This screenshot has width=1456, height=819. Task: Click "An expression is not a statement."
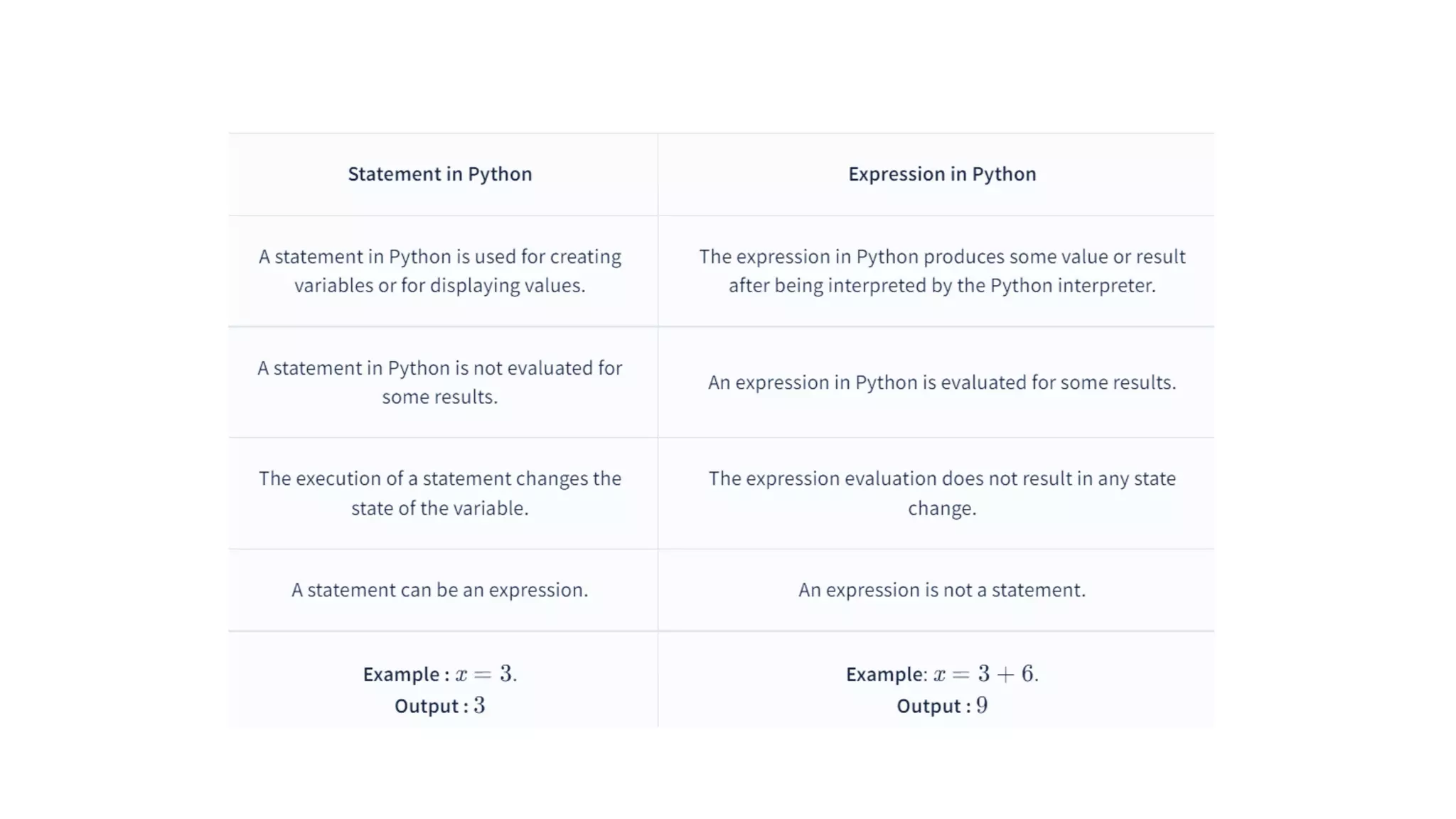(941, 590)
